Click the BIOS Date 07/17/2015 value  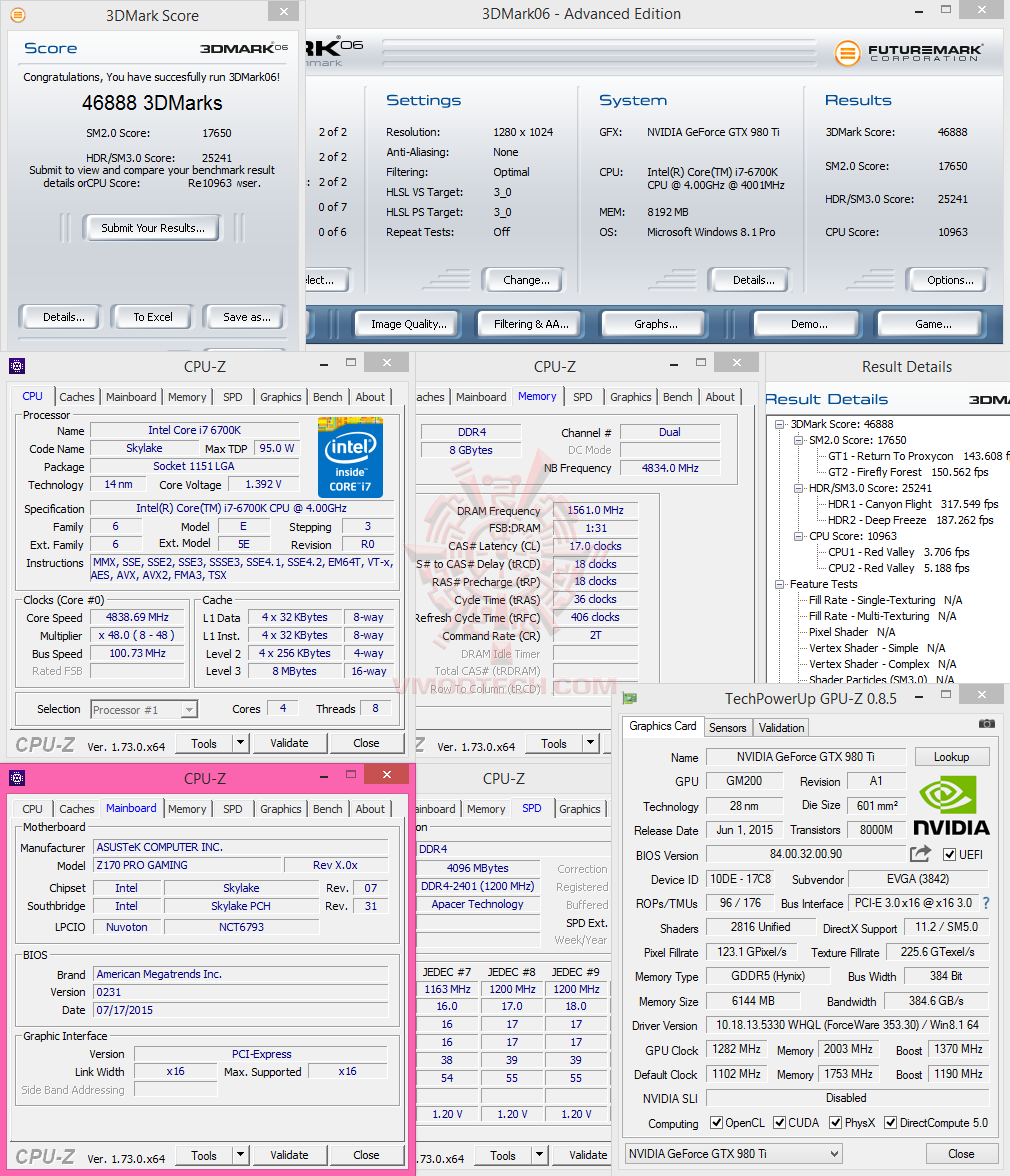tap(241, 1010)
